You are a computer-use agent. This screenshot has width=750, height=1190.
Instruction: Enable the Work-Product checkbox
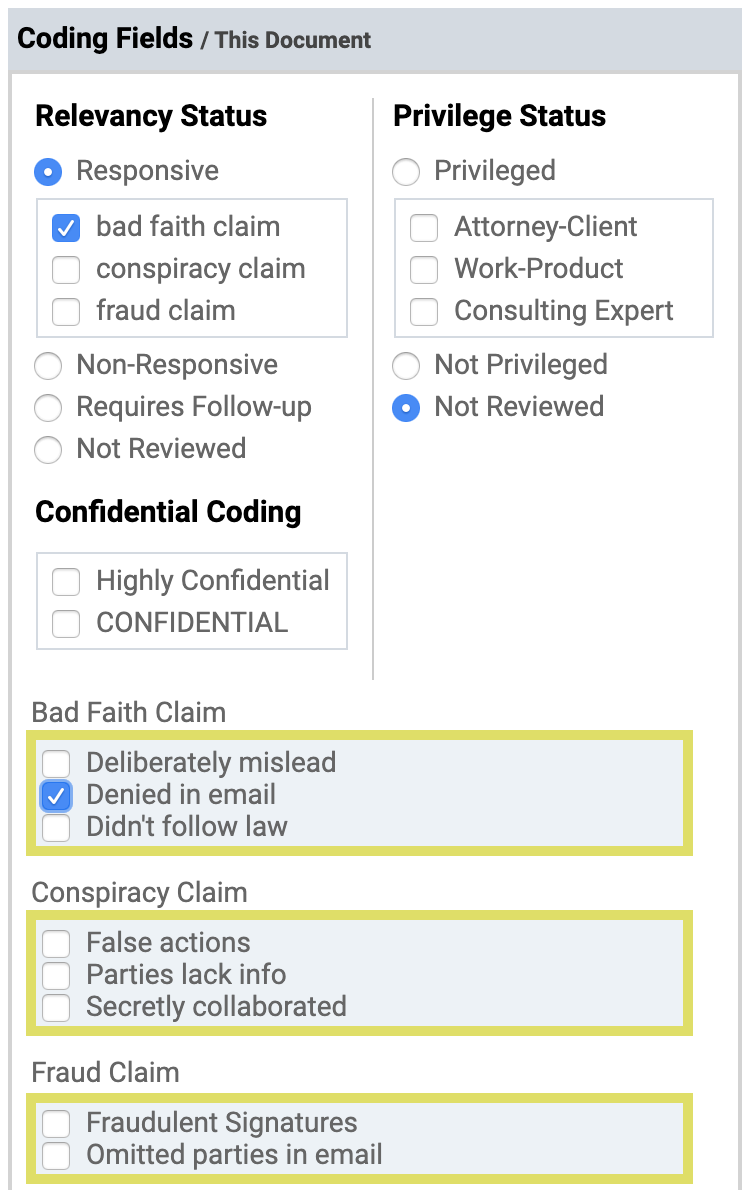[424, 270]
